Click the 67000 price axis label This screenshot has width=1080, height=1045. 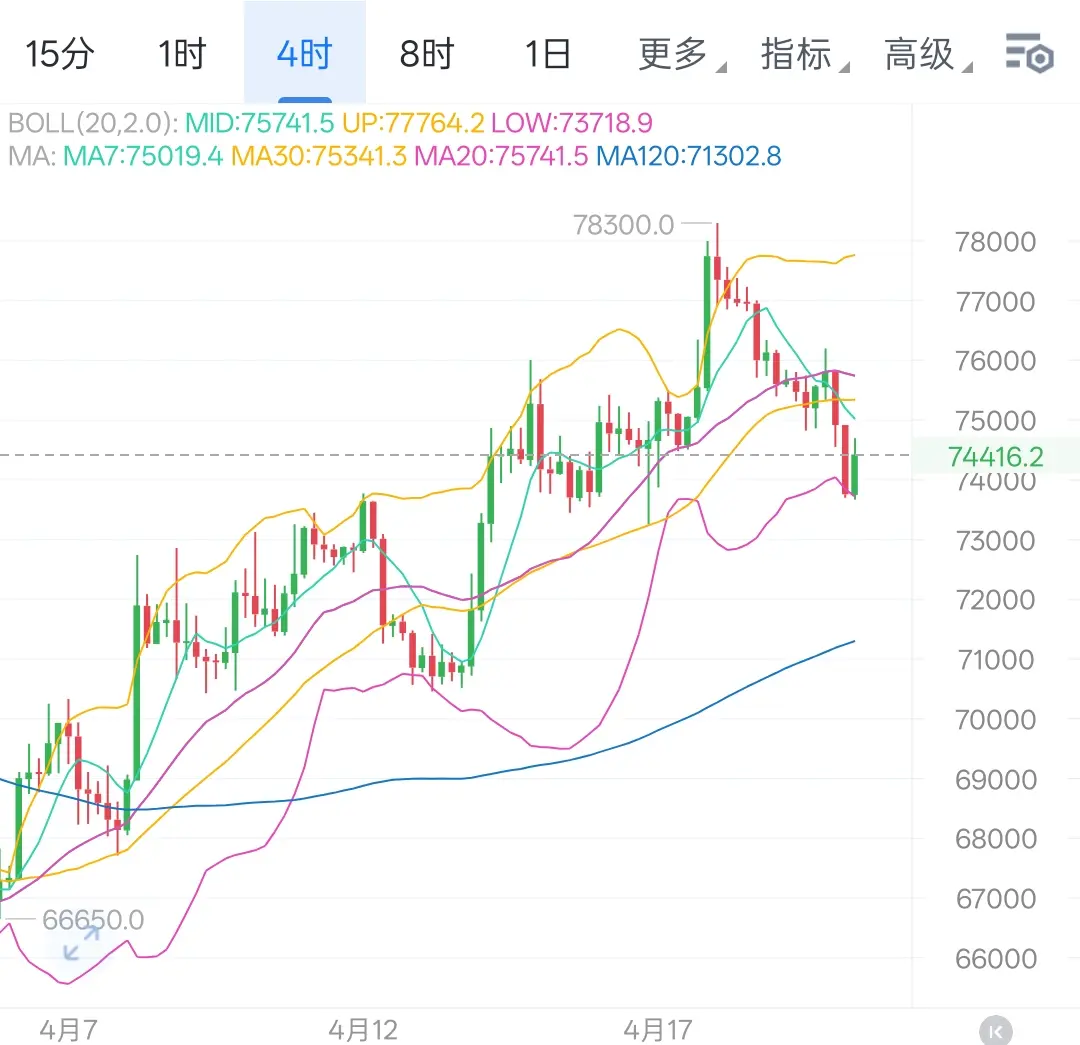point(995,899)
